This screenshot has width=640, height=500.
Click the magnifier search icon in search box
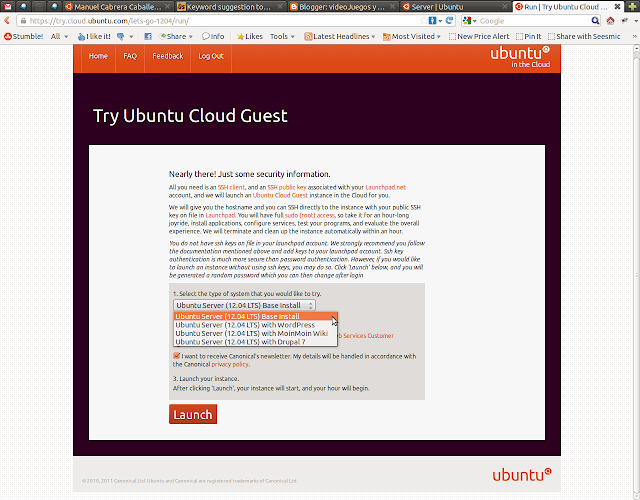point(596,21)
